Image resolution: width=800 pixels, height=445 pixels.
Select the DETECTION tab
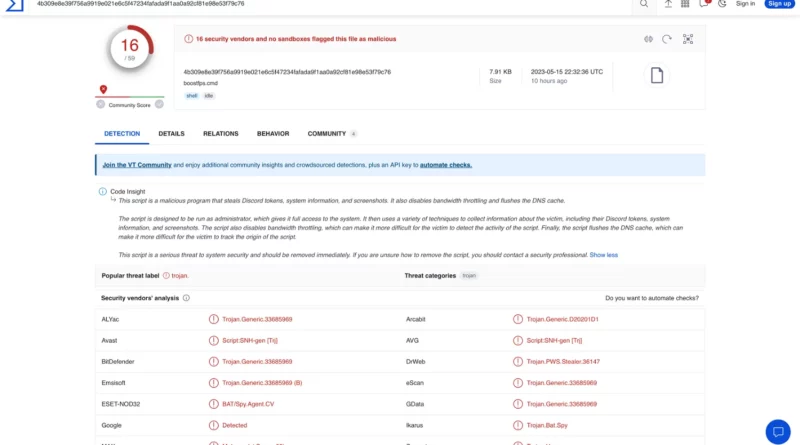pos(122,134)
